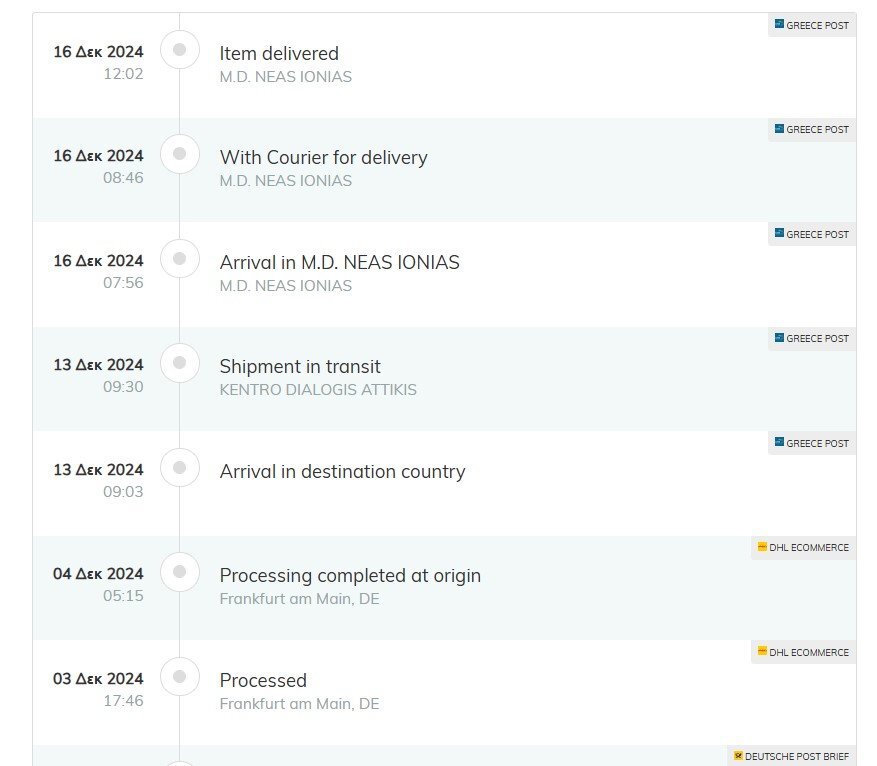Select the Processing completed at origin timeline marker
This screenshot has width=877, height=766.
[x=180, y=572]
